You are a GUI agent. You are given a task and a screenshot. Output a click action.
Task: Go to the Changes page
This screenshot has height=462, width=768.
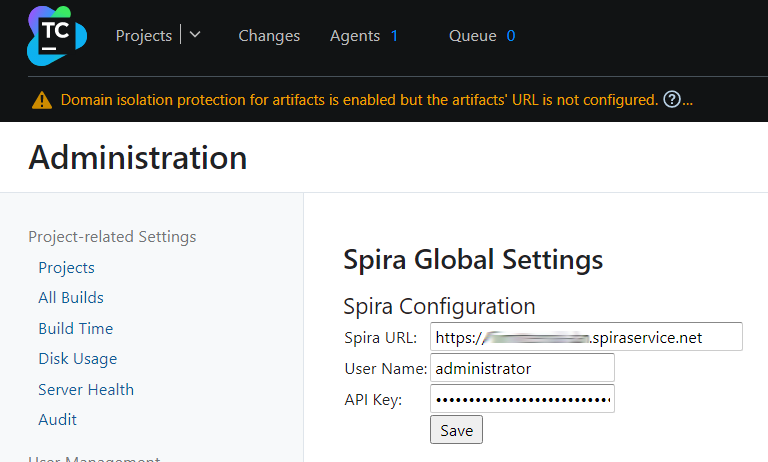(x=269, y=36)
